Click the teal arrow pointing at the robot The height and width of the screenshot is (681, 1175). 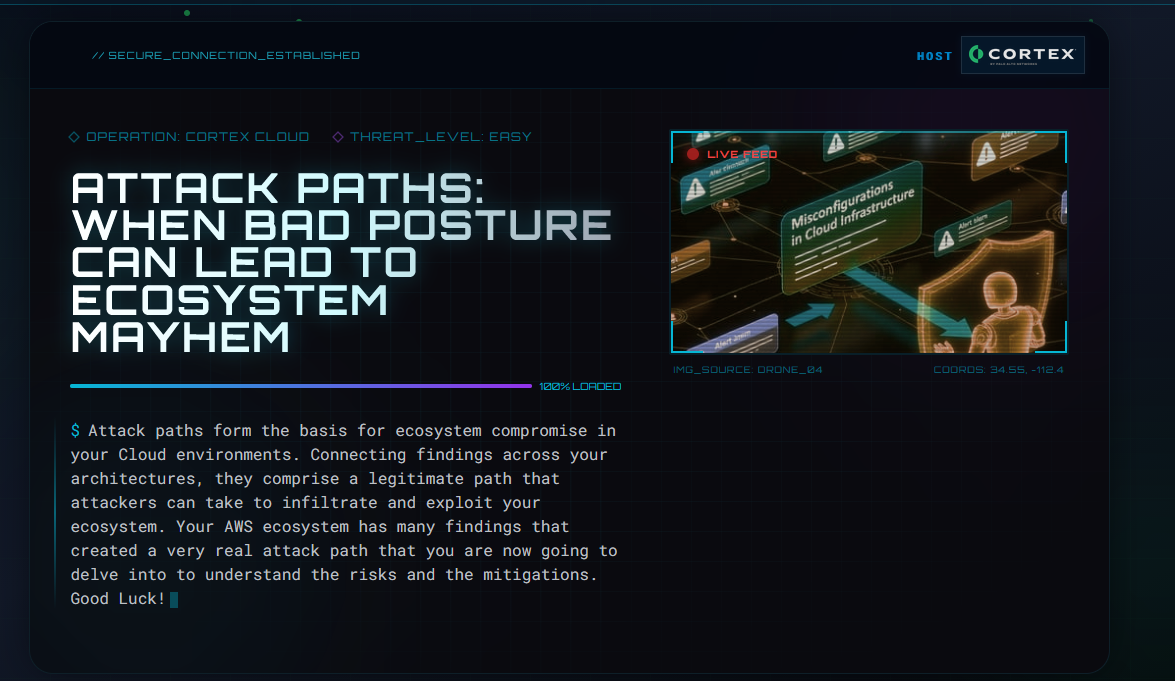[x=907, y=300]
